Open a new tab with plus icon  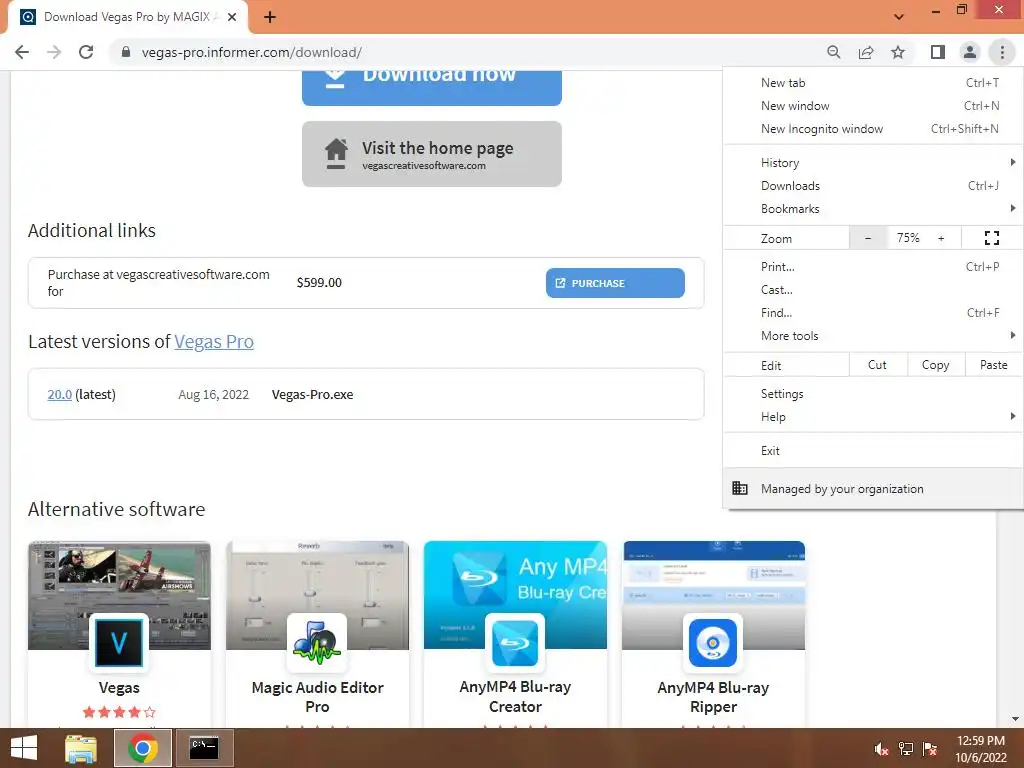[x=270, y=17]
